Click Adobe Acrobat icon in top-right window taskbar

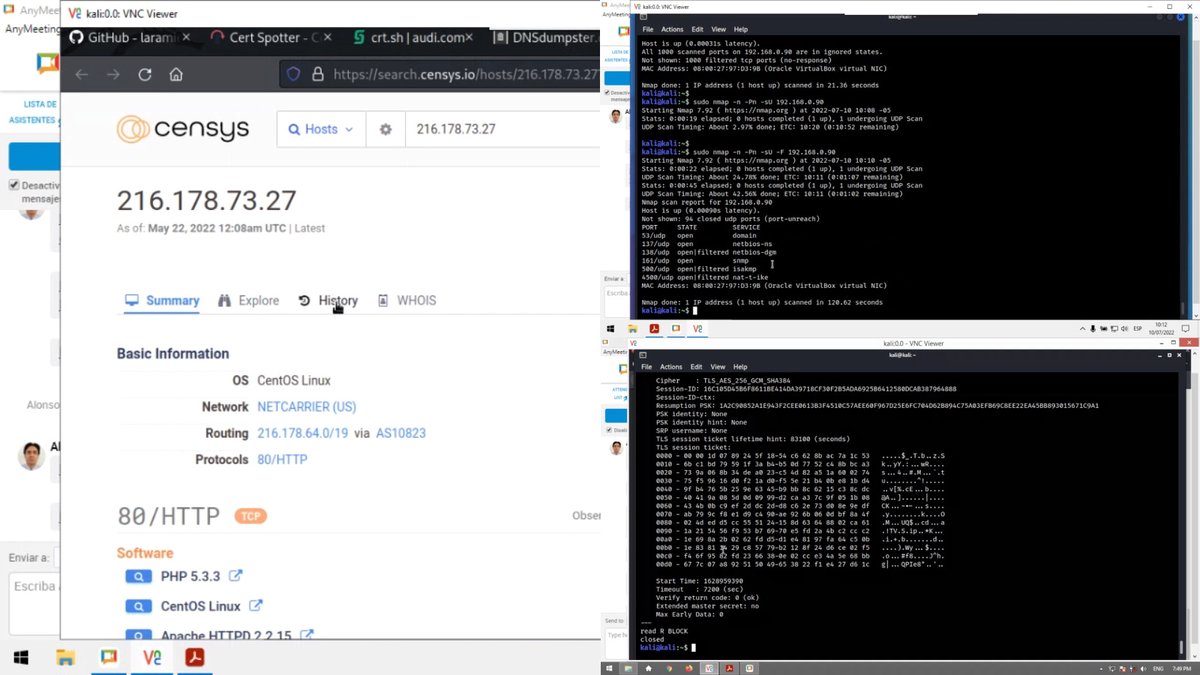(x=654, y=328)
